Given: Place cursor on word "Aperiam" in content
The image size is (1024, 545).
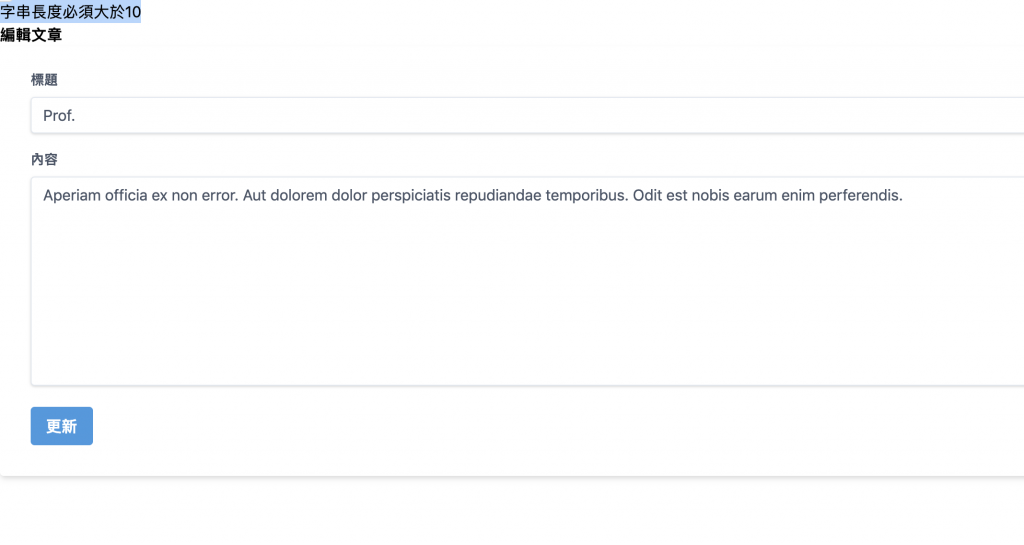Looking at the screenshot, I should point(72,195).
